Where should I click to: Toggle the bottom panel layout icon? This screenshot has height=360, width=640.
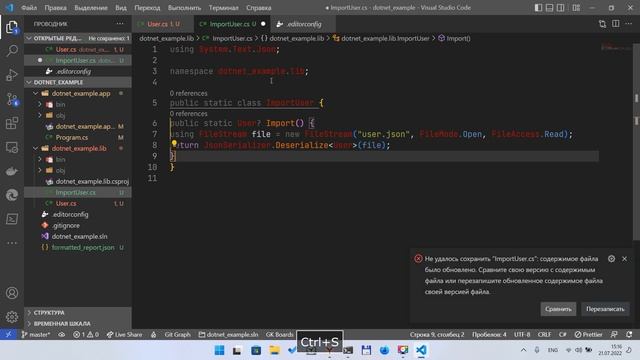tap(549, 7)
